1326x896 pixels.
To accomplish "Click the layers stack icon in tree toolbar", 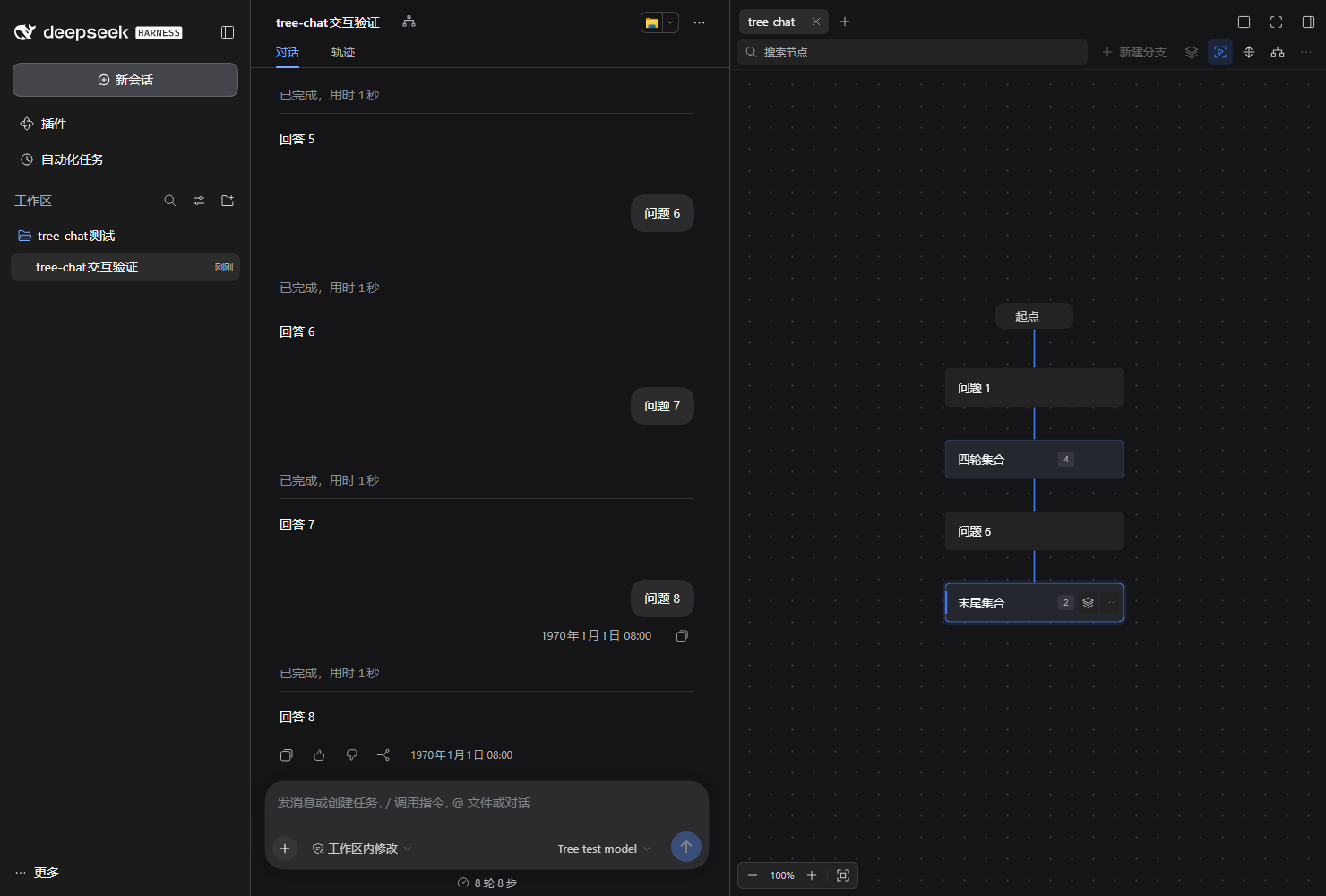I will pyautogui.click(x=1192, y=52).
